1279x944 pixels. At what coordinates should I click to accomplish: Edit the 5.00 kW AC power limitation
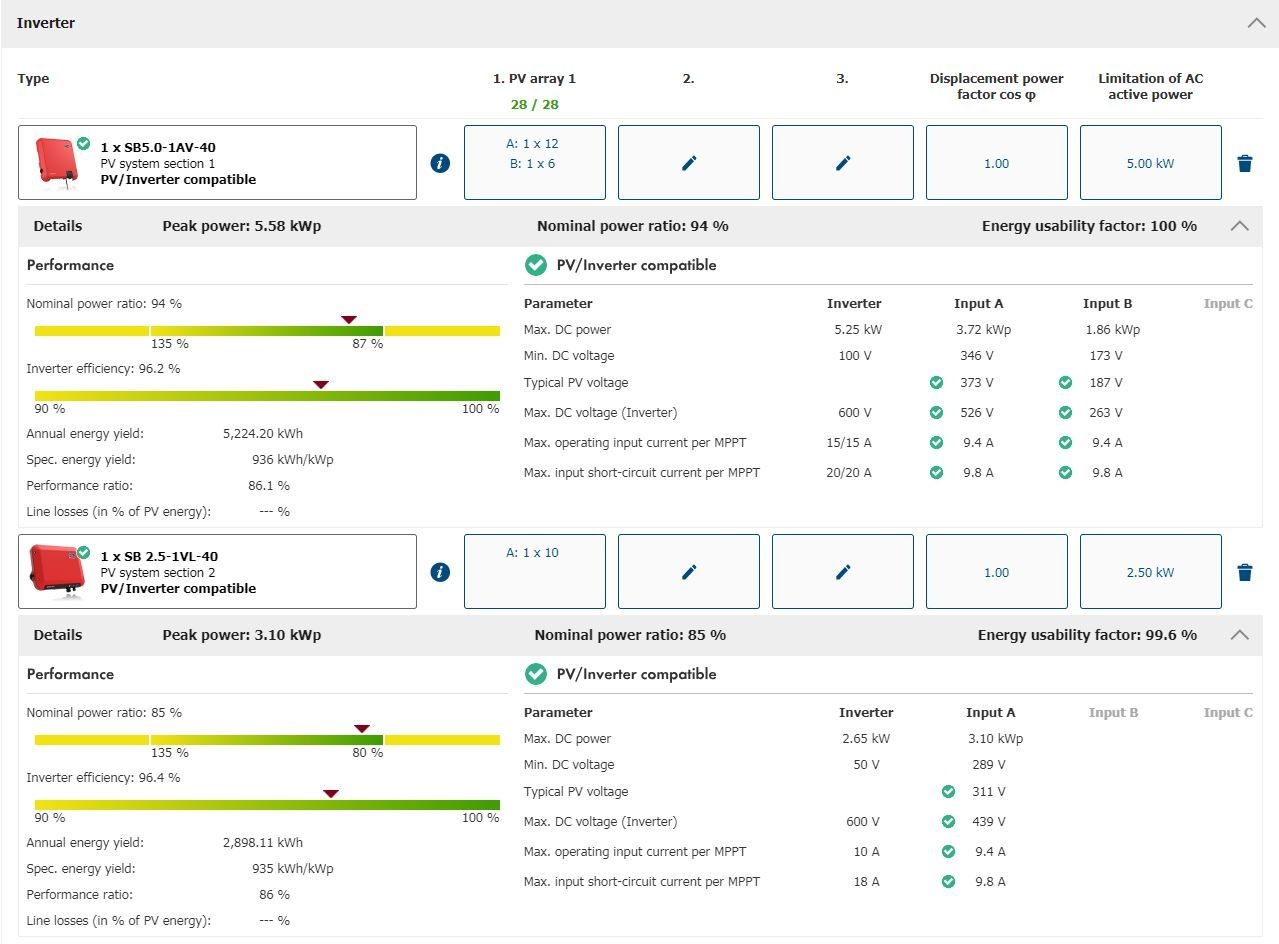click(1150, 163)
